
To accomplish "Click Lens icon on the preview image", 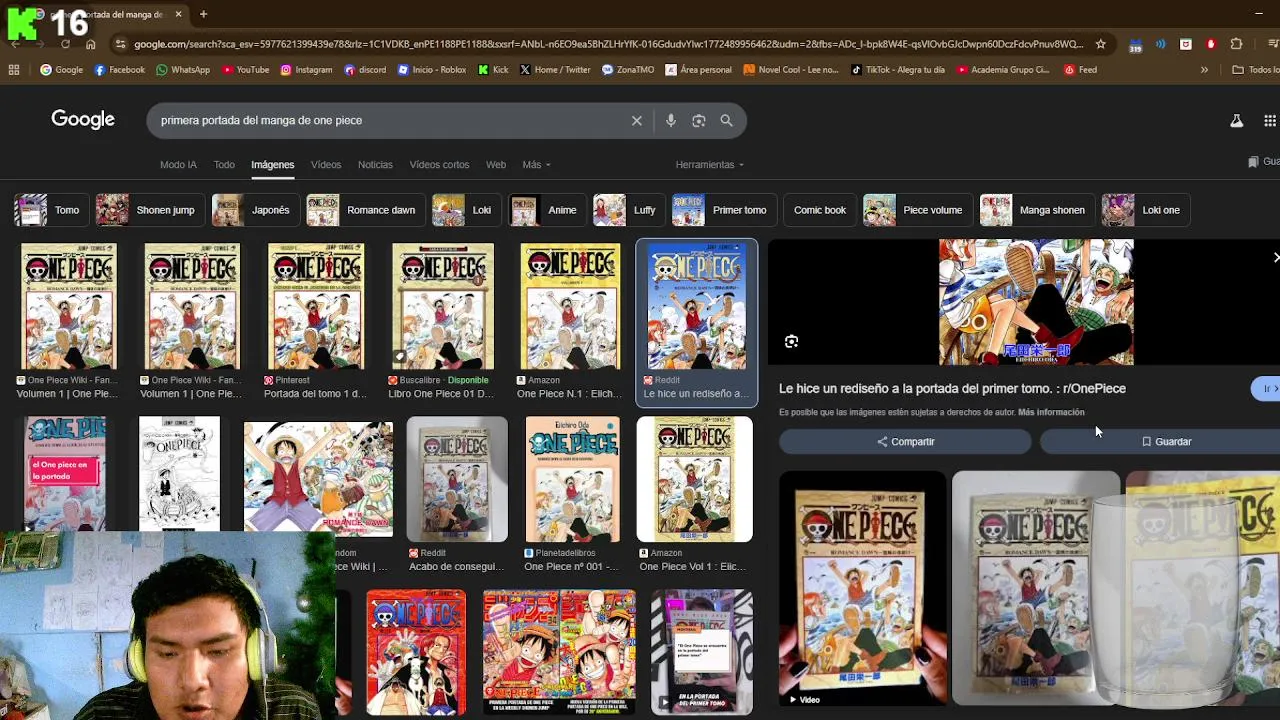I will pyautogui.click(x=791, y=342).
